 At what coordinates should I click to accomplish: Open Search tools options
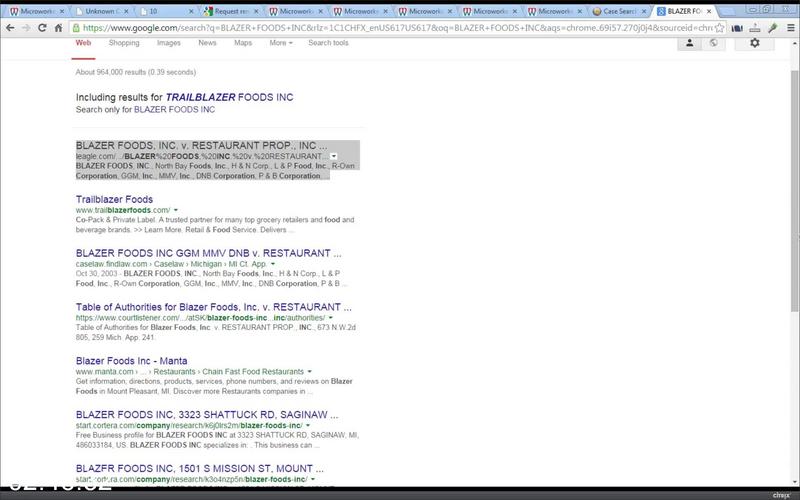[x=328, y=43]
